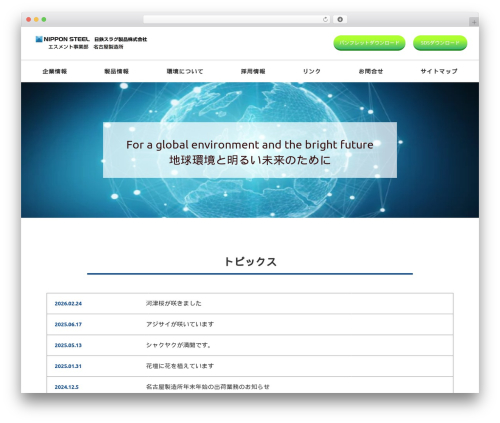Click the green SDSダウンロード button
The height and width of the screenshot is (423, 500).
tap(440, 43)
